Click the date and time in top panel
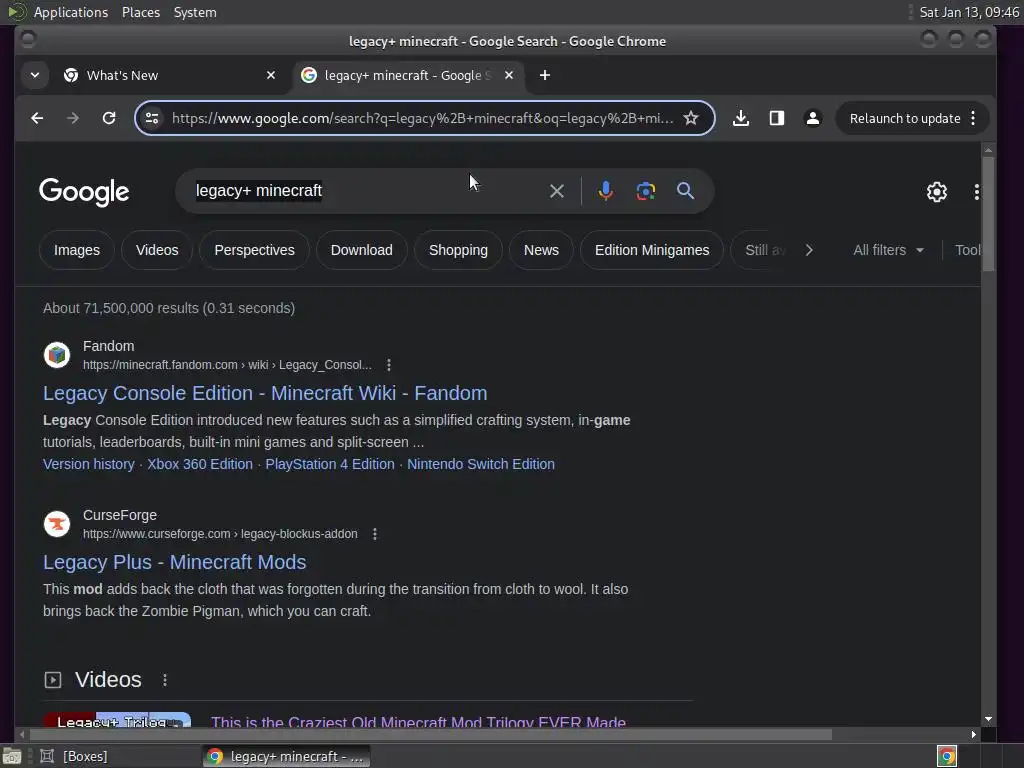This screenshot has height=768, width=1024. click(969, 12)
